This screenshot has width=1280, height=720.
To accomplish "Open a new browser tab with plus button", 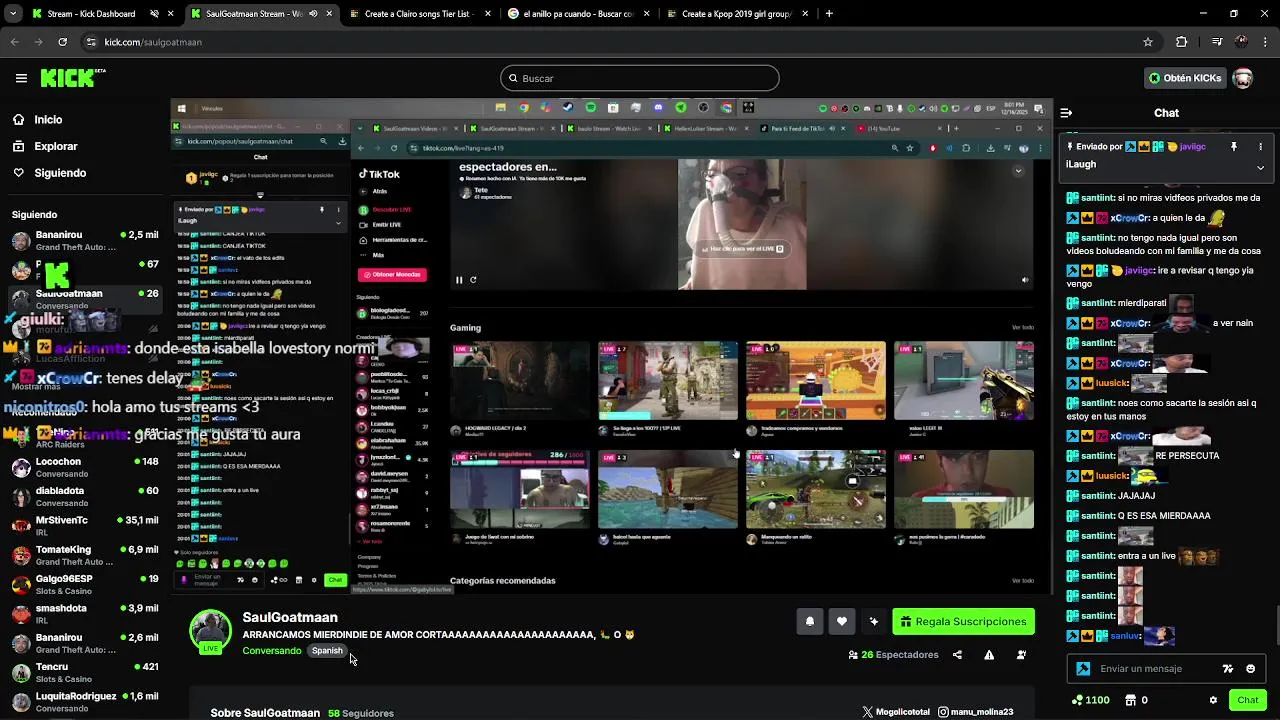I will point(829,14).
